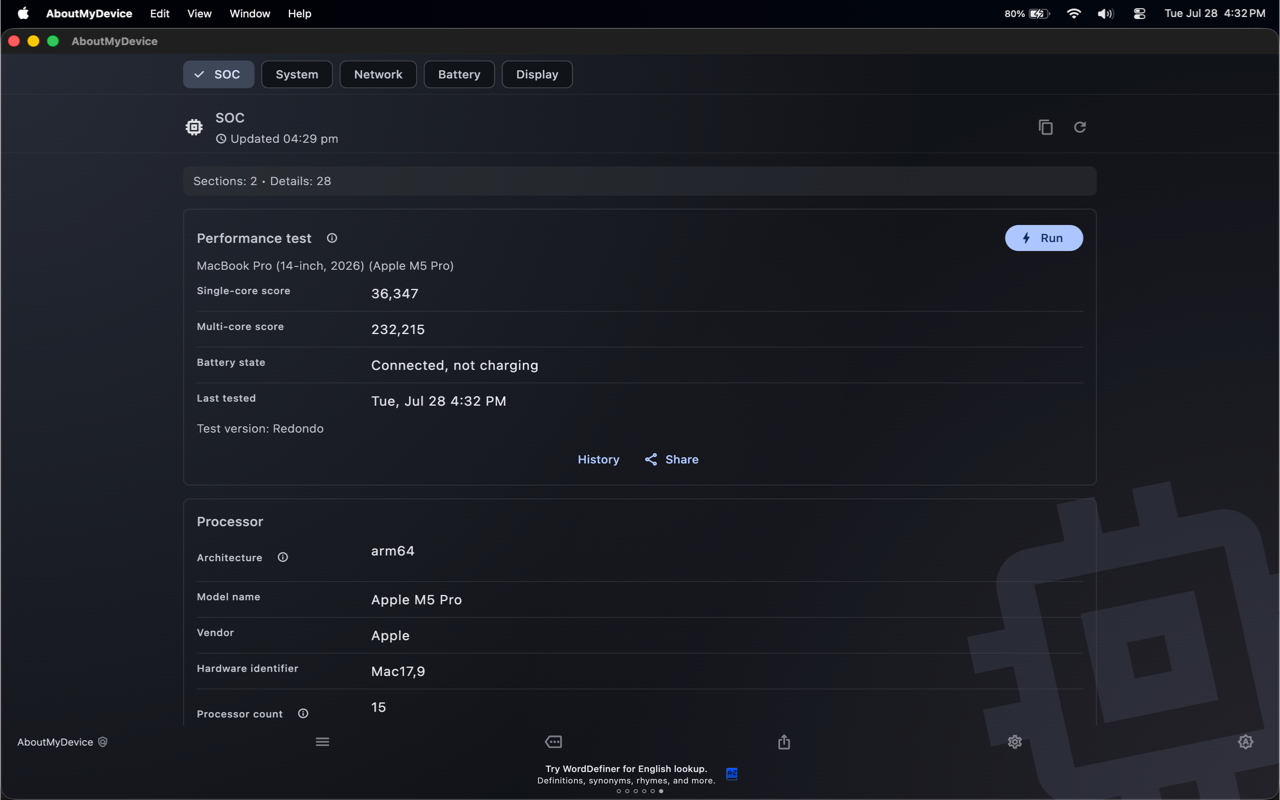Click 'Connected, not charging' battery state
The image size is (1280, 800).
[x=455, y=366]
